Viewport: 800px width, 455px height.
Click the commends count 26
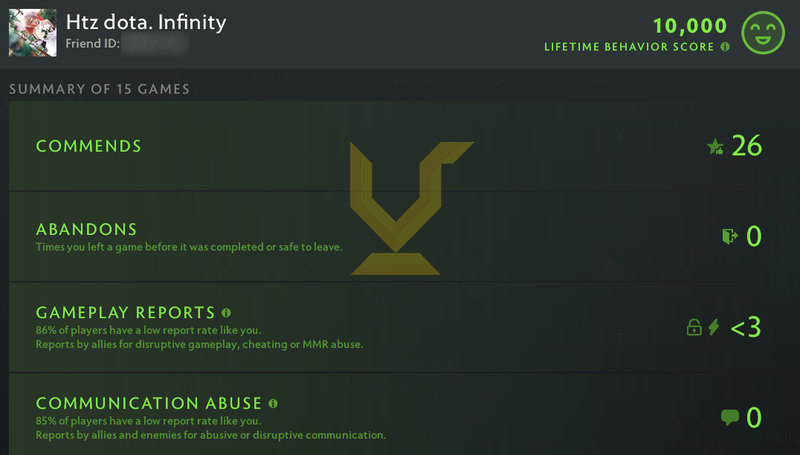[747, 147]
